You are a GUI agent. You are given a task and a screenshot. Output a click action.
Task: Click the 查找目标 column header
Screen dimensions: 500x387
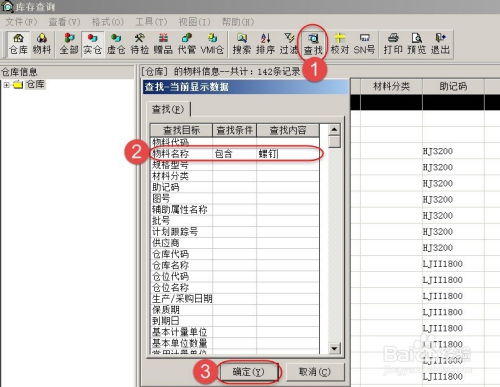click(181, 130)
